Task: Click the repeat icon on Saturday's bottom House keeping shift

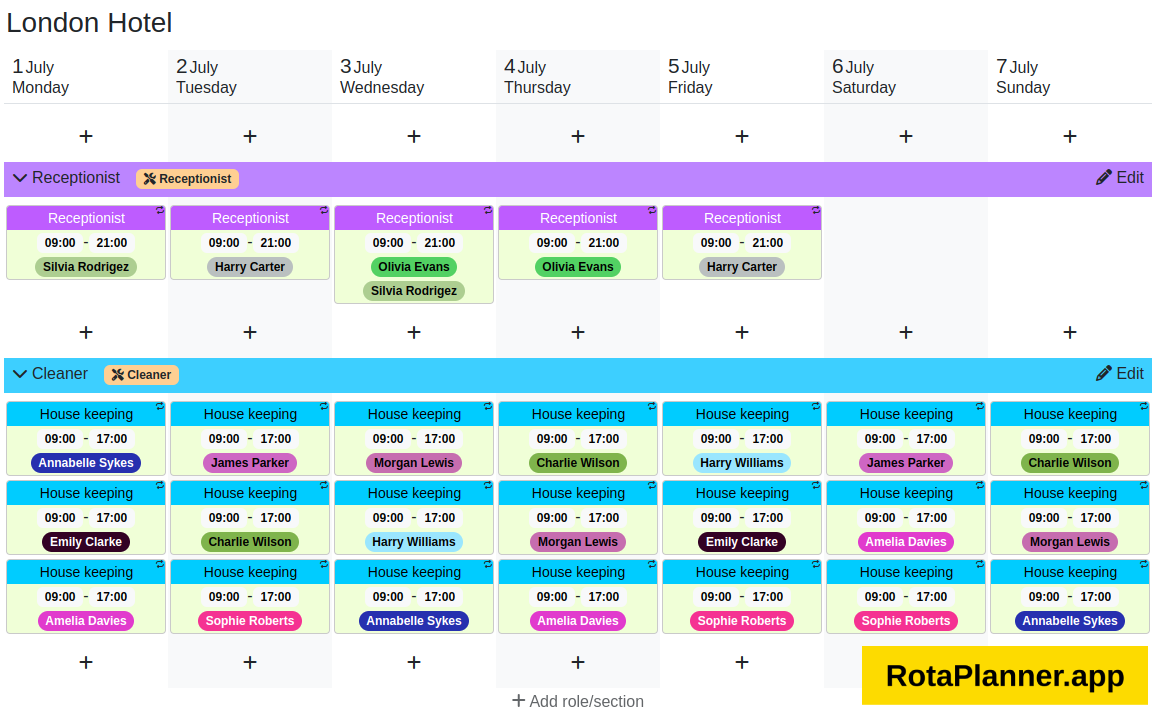Action: [979, 565]
